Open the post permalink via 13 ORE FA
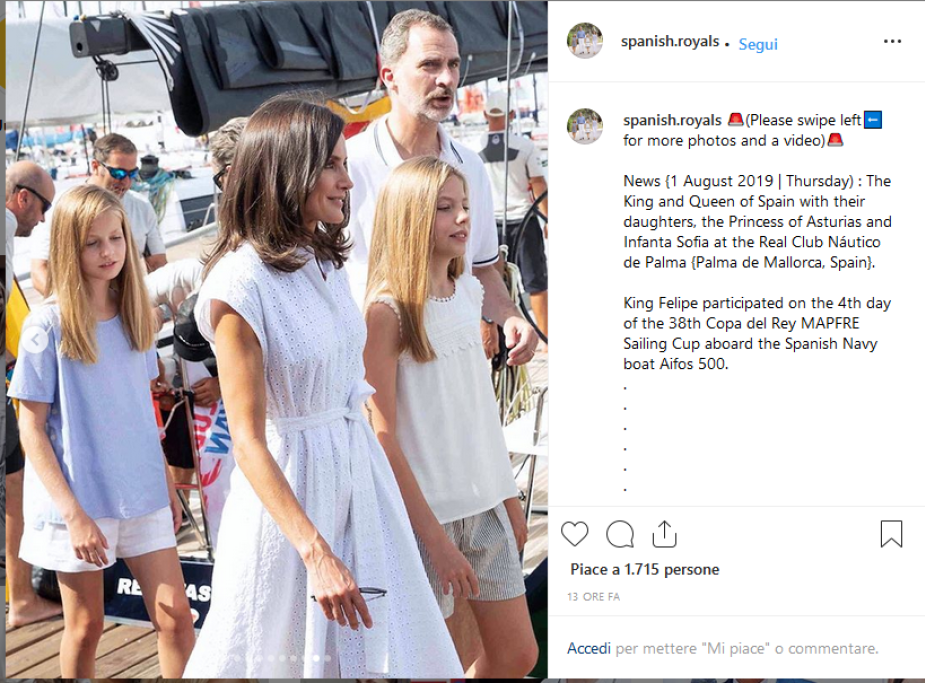 tap(593, 597)
